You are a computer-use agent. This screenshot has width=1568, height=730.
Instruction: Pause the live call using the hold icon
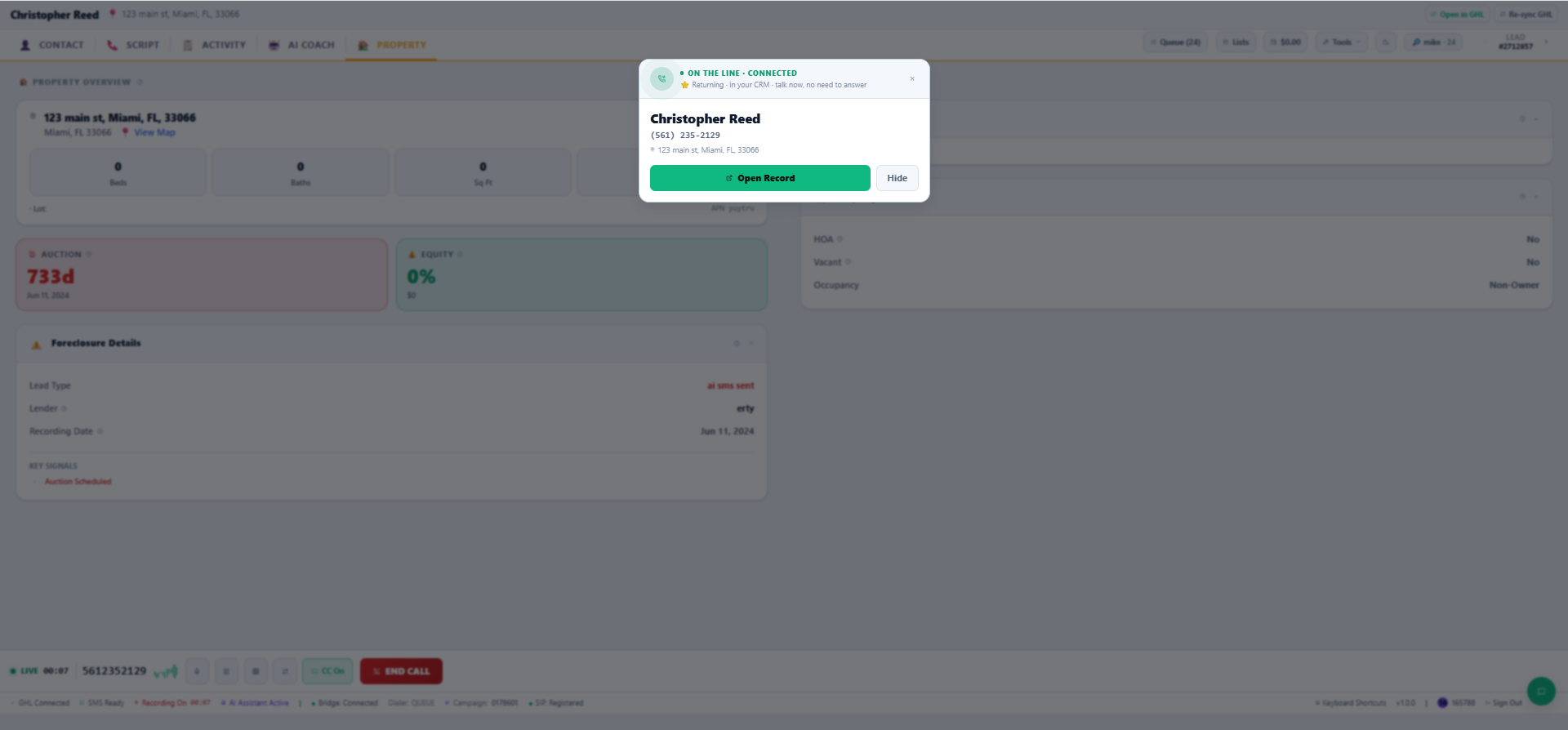click(226, 671)
